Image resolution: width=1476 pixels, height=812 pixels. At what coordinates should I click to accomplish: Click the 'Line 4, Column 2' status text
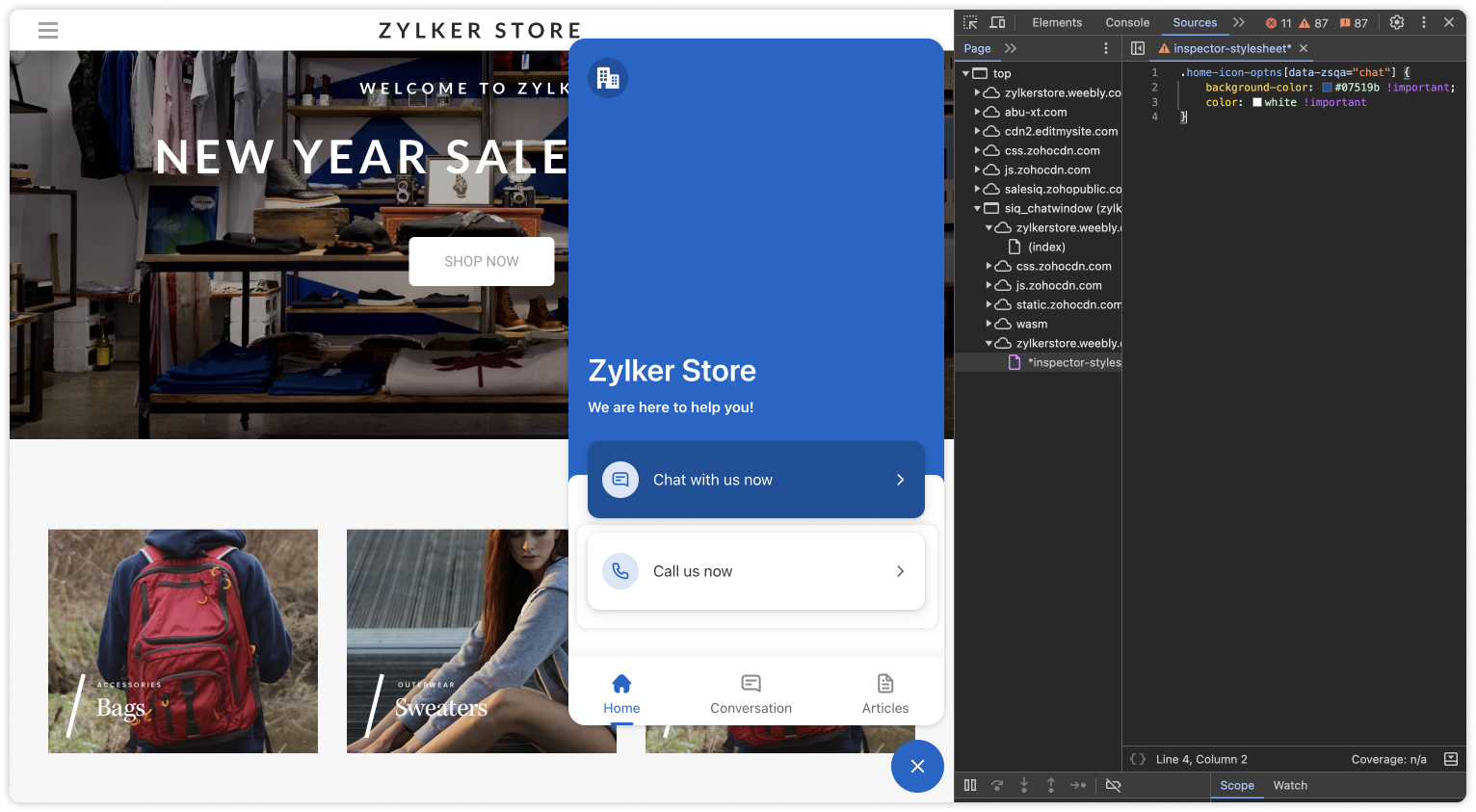pos(1201,759)
